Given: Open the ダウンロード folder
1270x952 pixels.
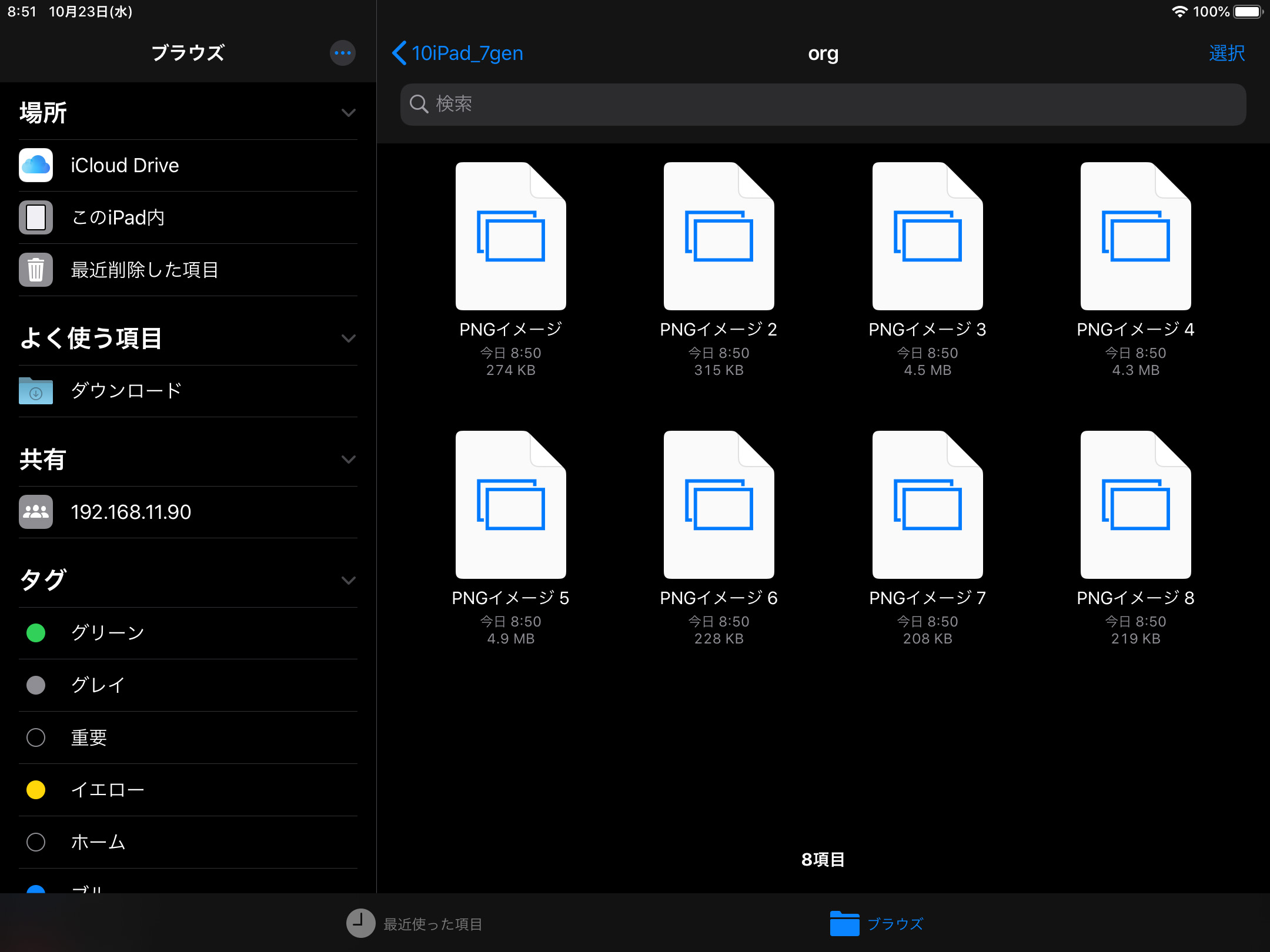Looking at the screenshot, I should coord(126,391).
